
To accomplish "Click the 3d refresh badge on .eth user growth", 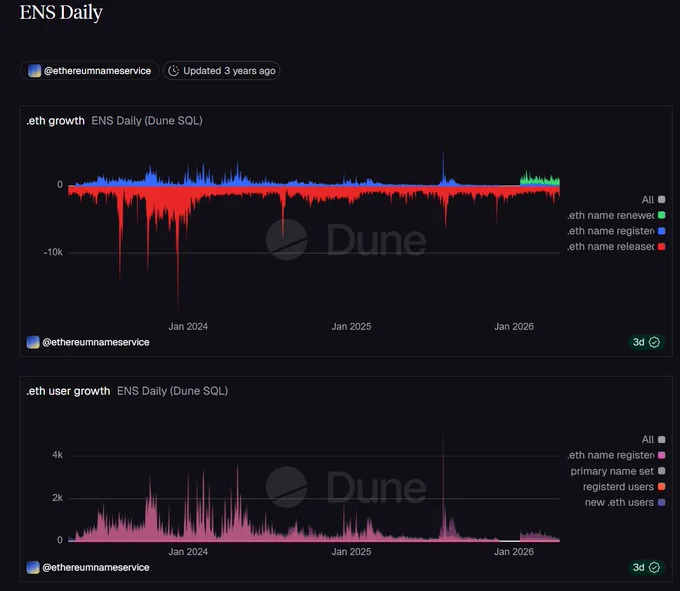I will 646,567.
